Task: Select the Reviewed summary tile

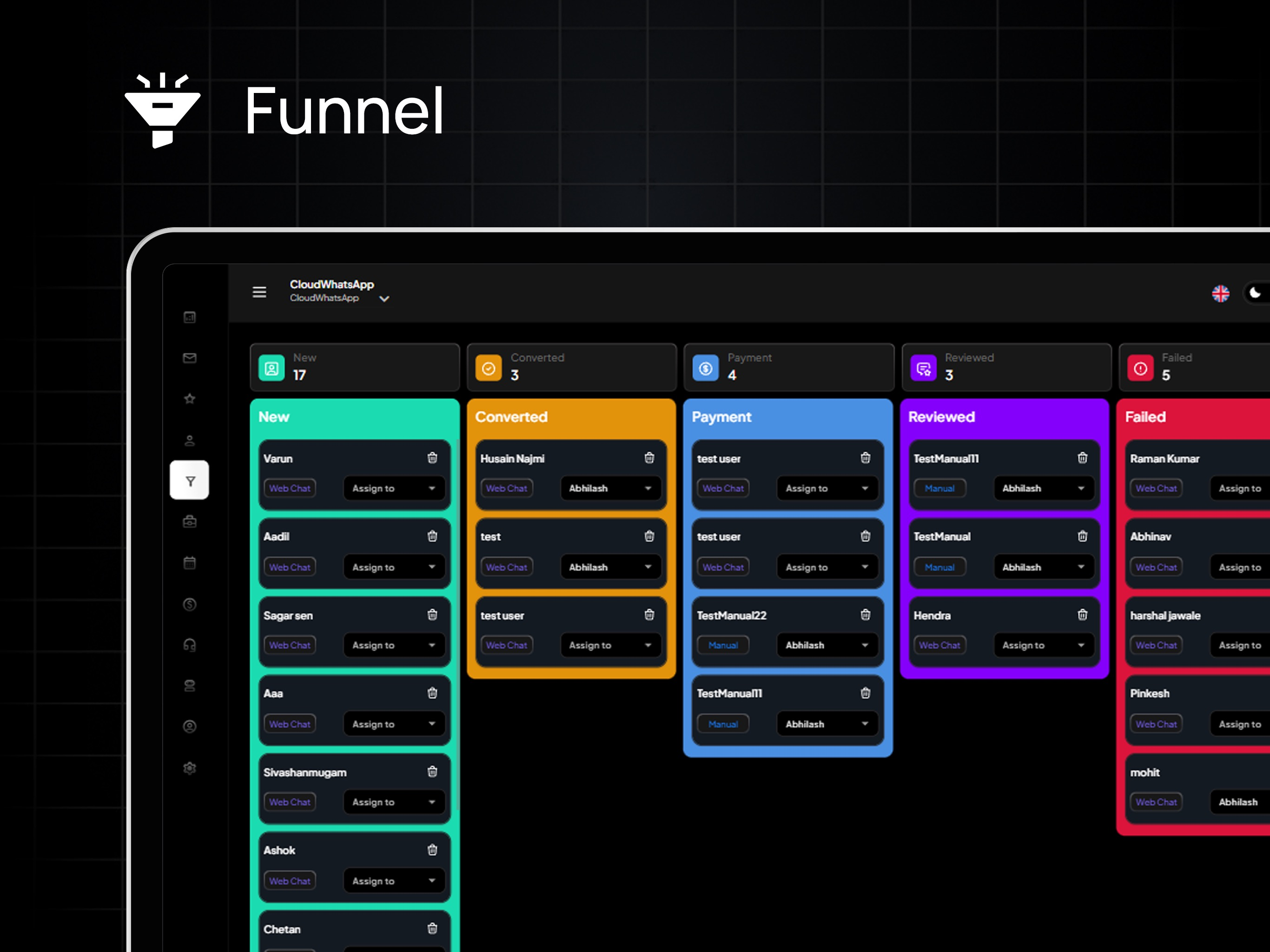Action: click(x=1006, y=367)
